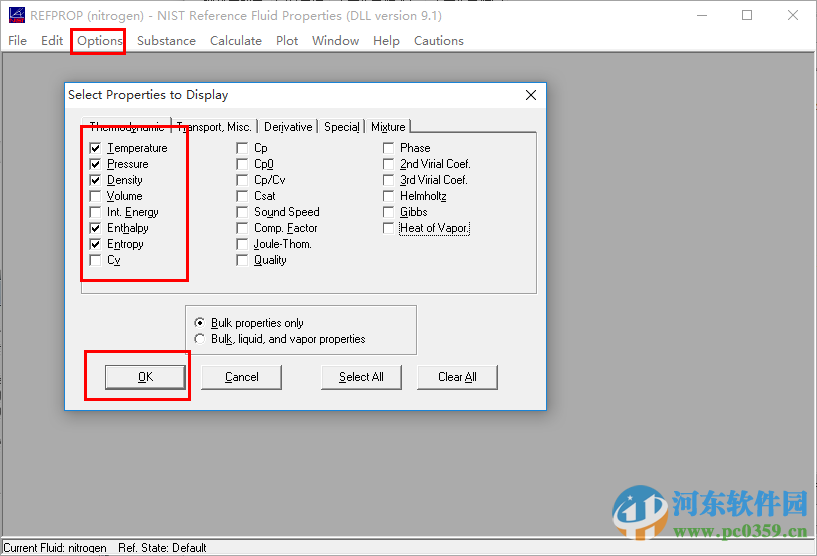
Task: Enable the Csat checkbox
Action: point(242,196)
